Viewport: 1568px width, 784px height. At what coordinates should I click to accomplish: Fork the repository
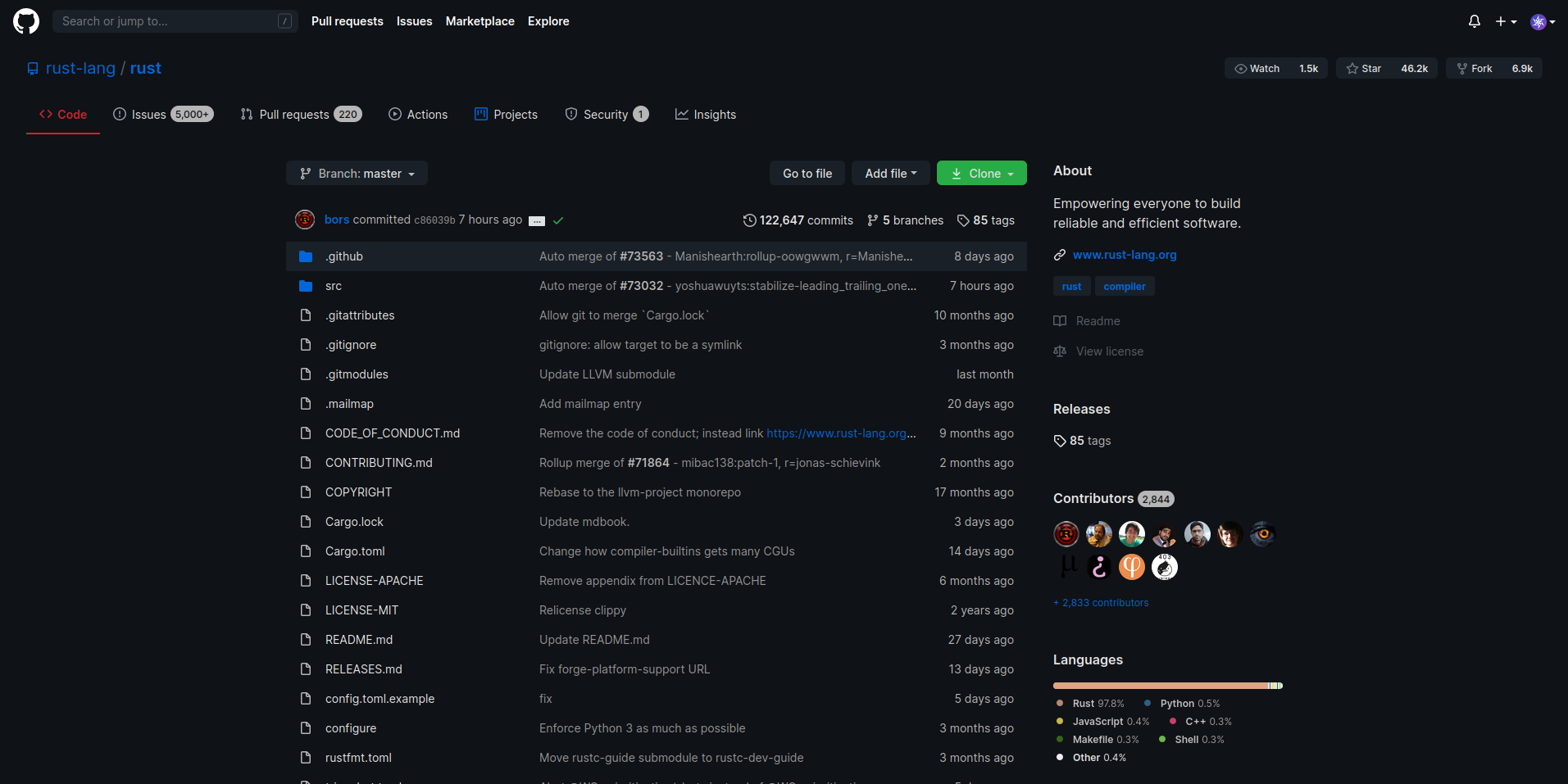(1475, 69)
